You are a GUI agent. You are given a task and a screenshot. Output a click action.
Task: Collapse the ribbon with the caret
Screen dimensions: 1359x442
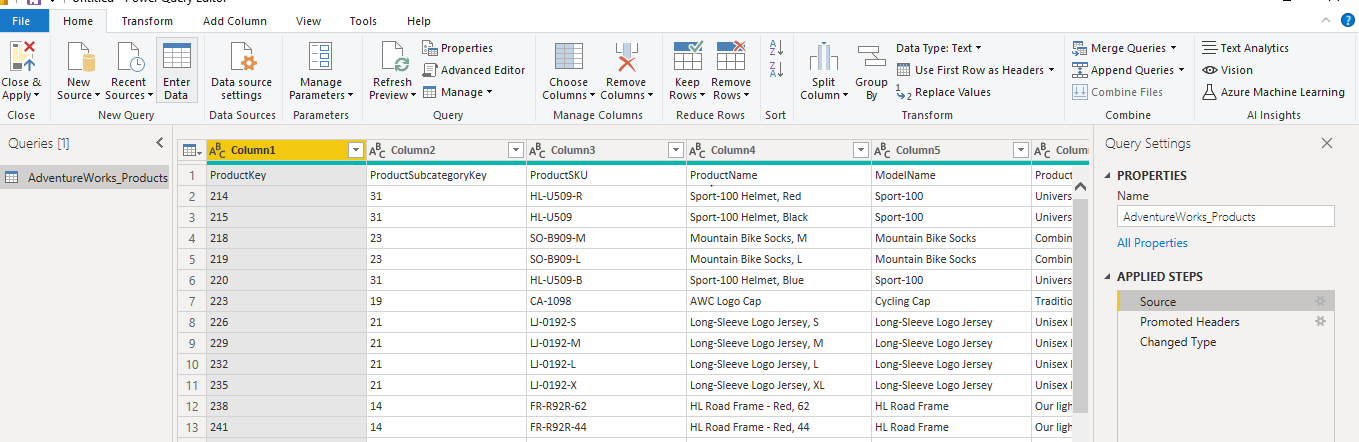(1324, 21)
